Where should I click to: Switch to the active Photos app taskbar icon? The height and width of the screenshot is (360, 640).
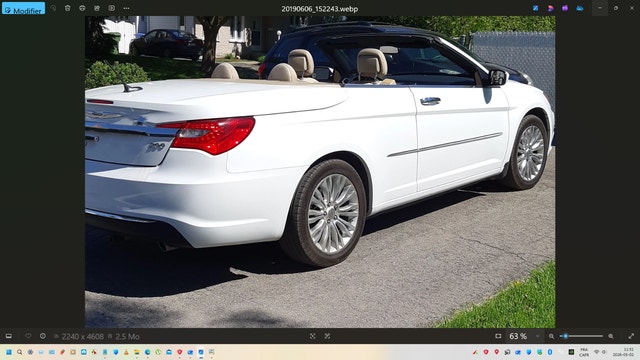pyautogui.click(x=201, y=352)
